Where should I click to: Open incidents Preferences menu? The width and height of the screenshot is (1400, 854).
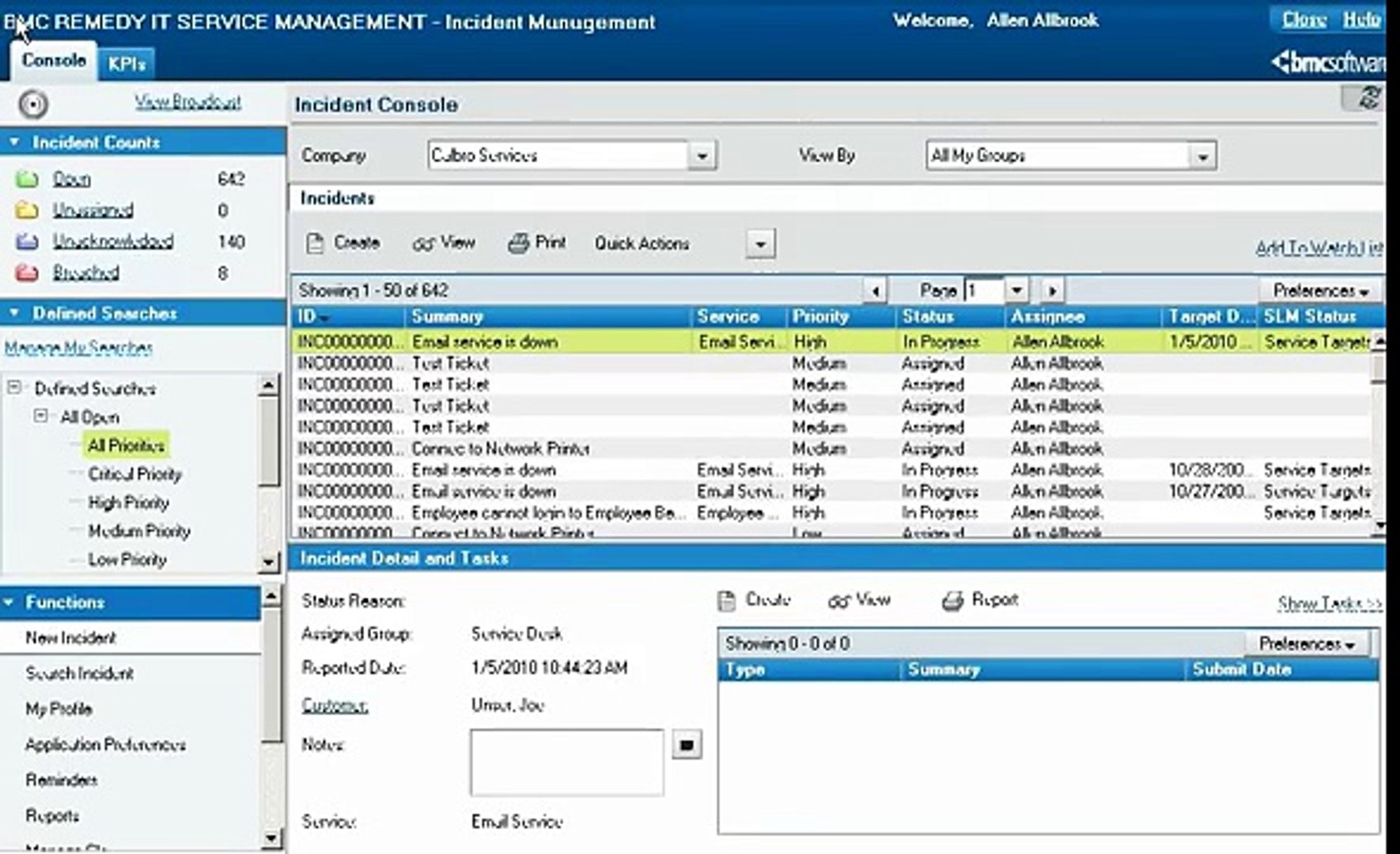click(x=1320, y=290)
